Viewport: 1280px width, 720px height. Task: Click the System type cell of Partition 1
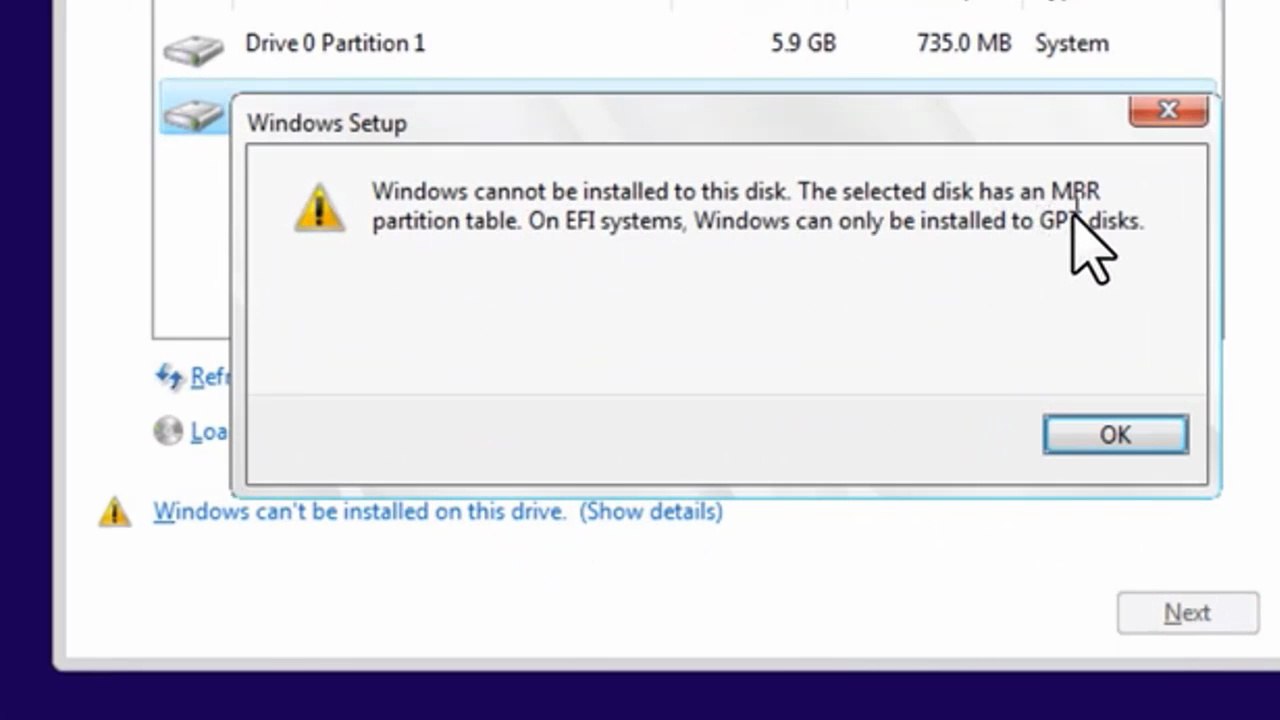pos(1071,44)
